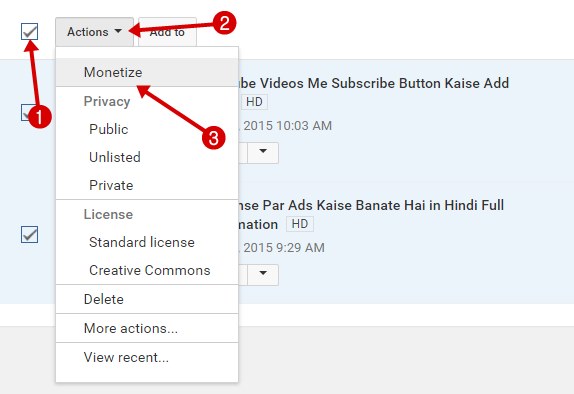Expand dropdown arrow under 10:03 AM video

(263, 153)
